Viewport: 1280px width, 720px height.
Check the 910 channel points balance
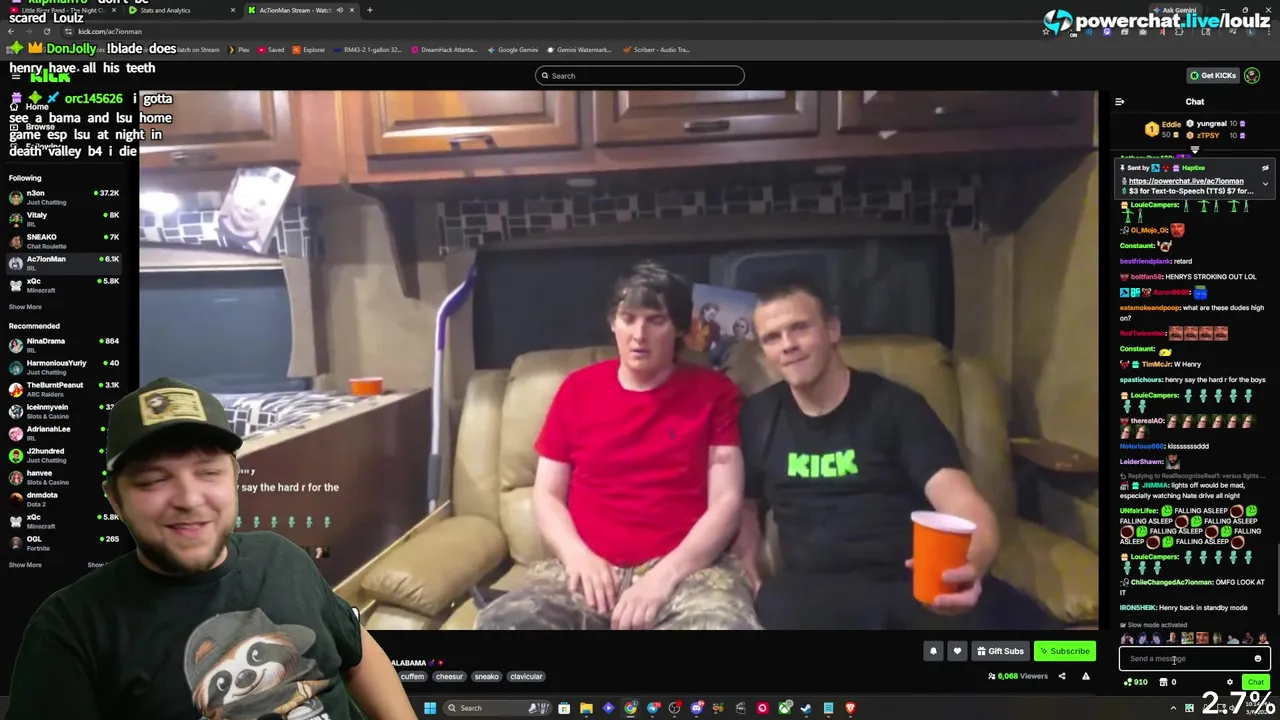[1135, 682]
